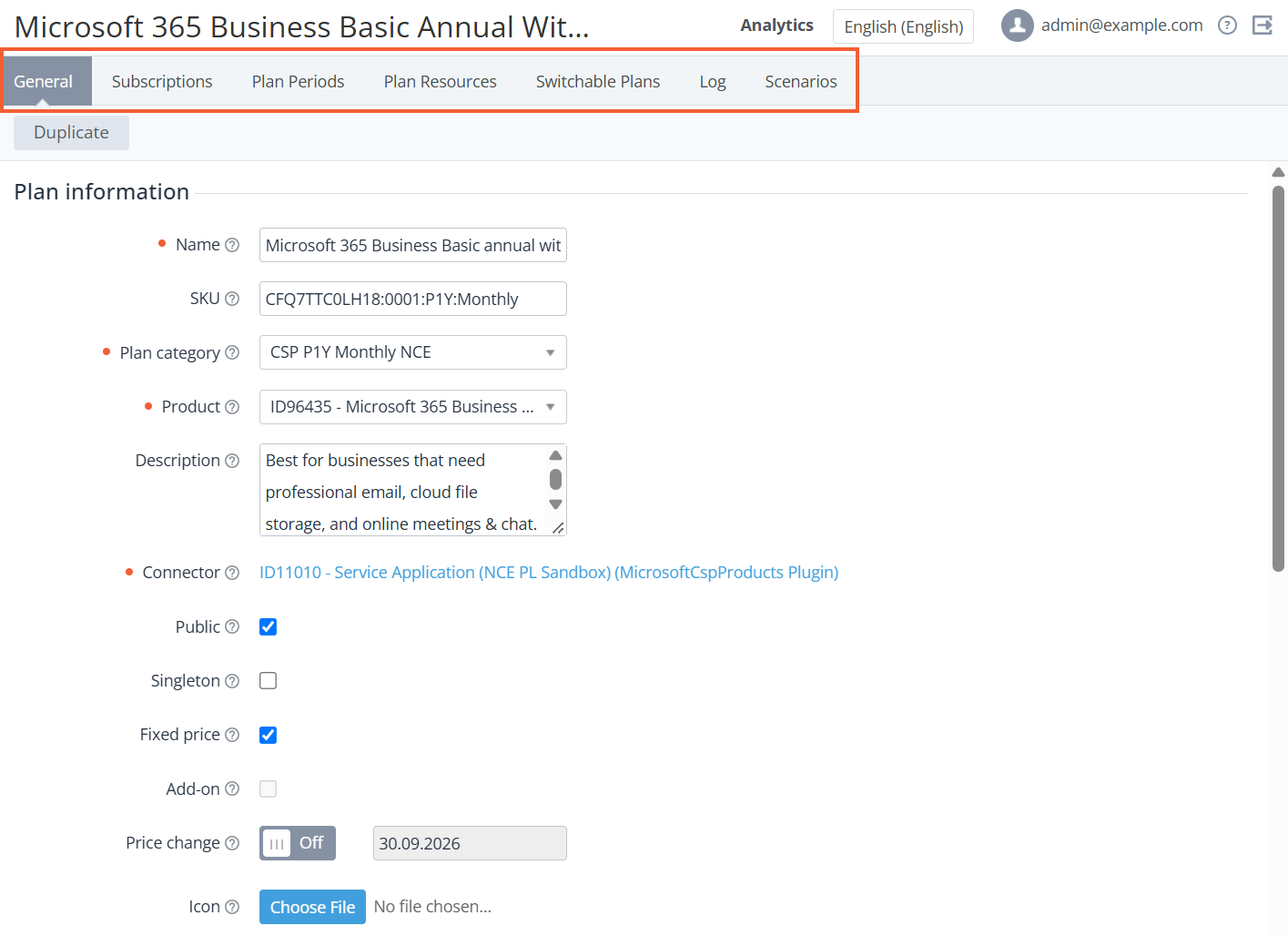The width and height of the screenshot is (1288, 936).
Task: Click the Description box scroll-down arrow
Action: point(555,504)
